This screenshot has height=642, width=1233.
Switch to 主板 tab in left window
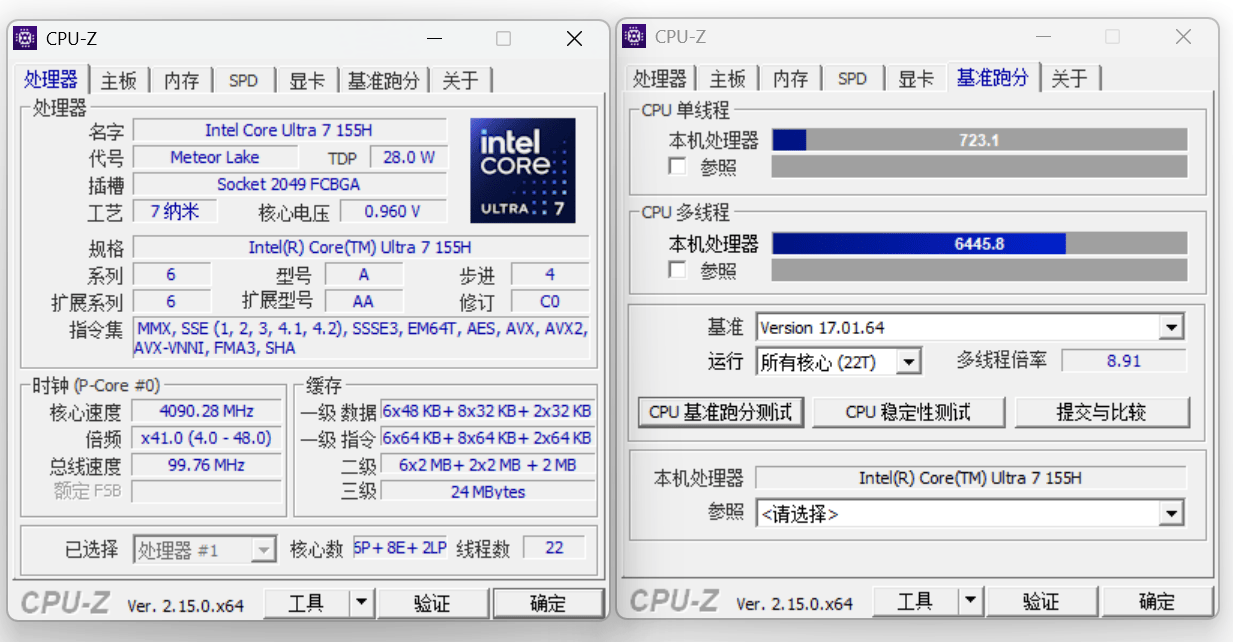(119, 80)
